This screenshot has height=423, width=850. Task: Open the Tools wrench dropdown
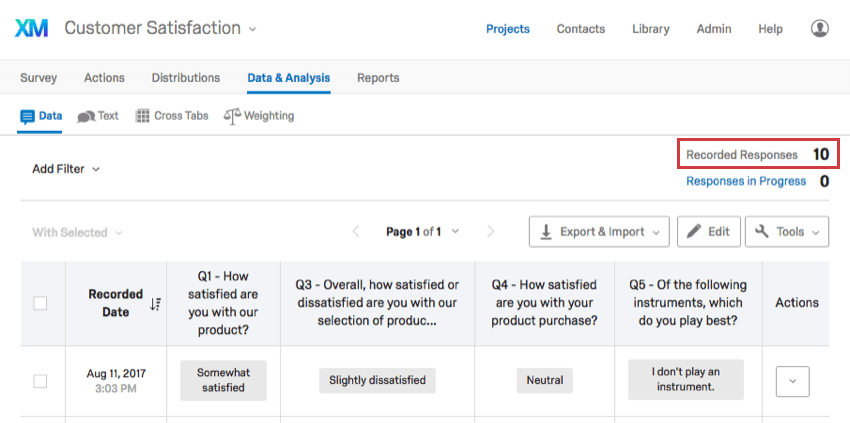click(787, 232)
